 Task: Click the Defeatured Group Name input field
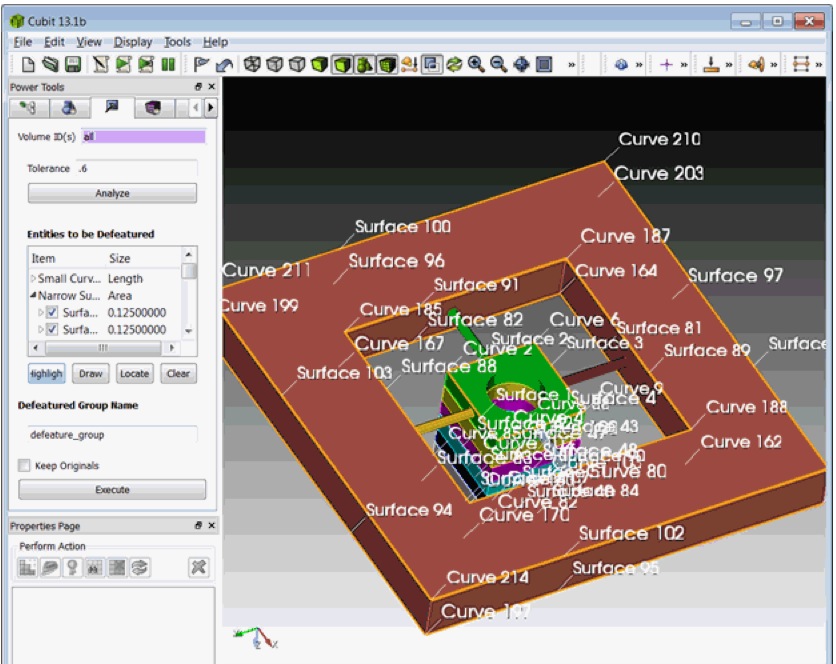[112, 435]
